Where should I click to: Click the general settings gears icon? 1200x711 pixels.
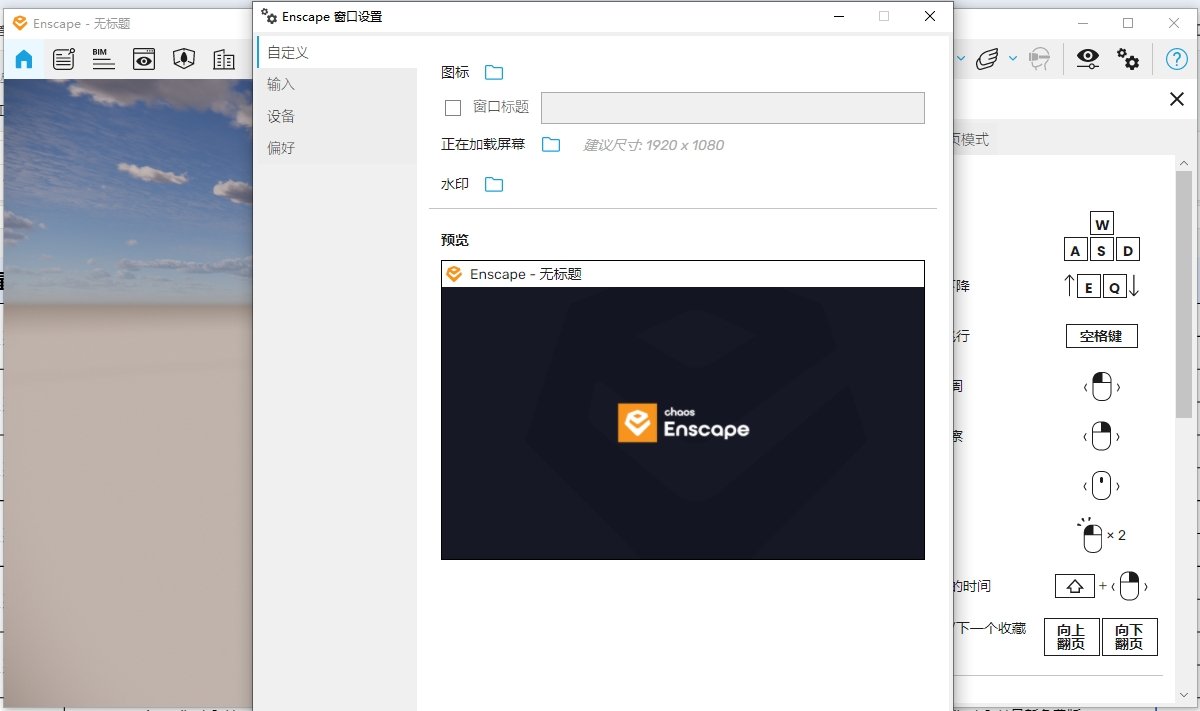pyautogui.click(x=1128, y=59)
